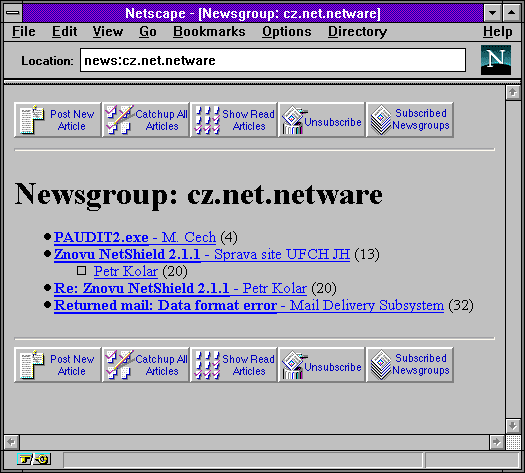Open PAUDIT2.exe article link
Image resolution: width=525 pixels, height=473 pixels.
(135, 237)
